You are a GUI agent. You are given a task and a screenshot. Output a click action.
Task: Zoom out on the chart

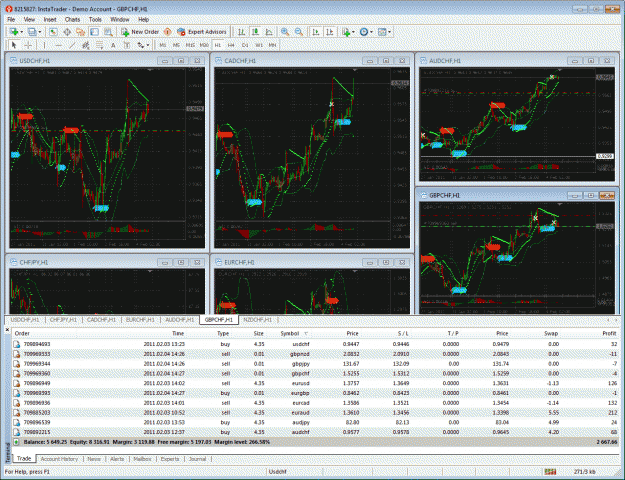point(299,32)
